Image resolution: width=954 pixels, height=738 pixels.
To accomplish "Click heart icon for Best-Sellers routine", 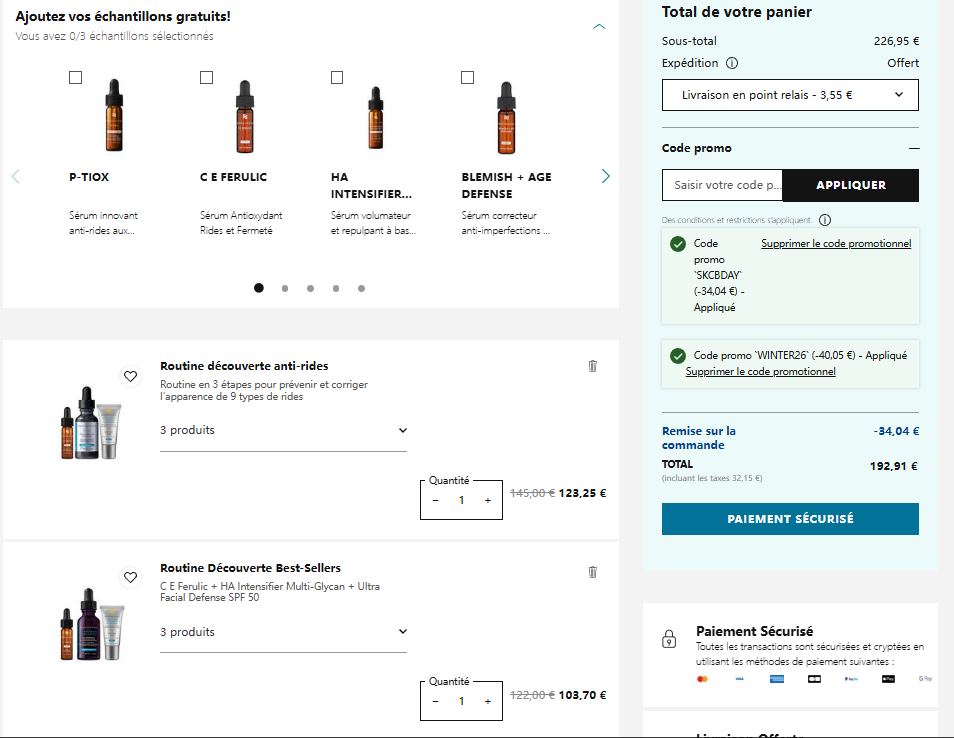I will tap(130, 577).
